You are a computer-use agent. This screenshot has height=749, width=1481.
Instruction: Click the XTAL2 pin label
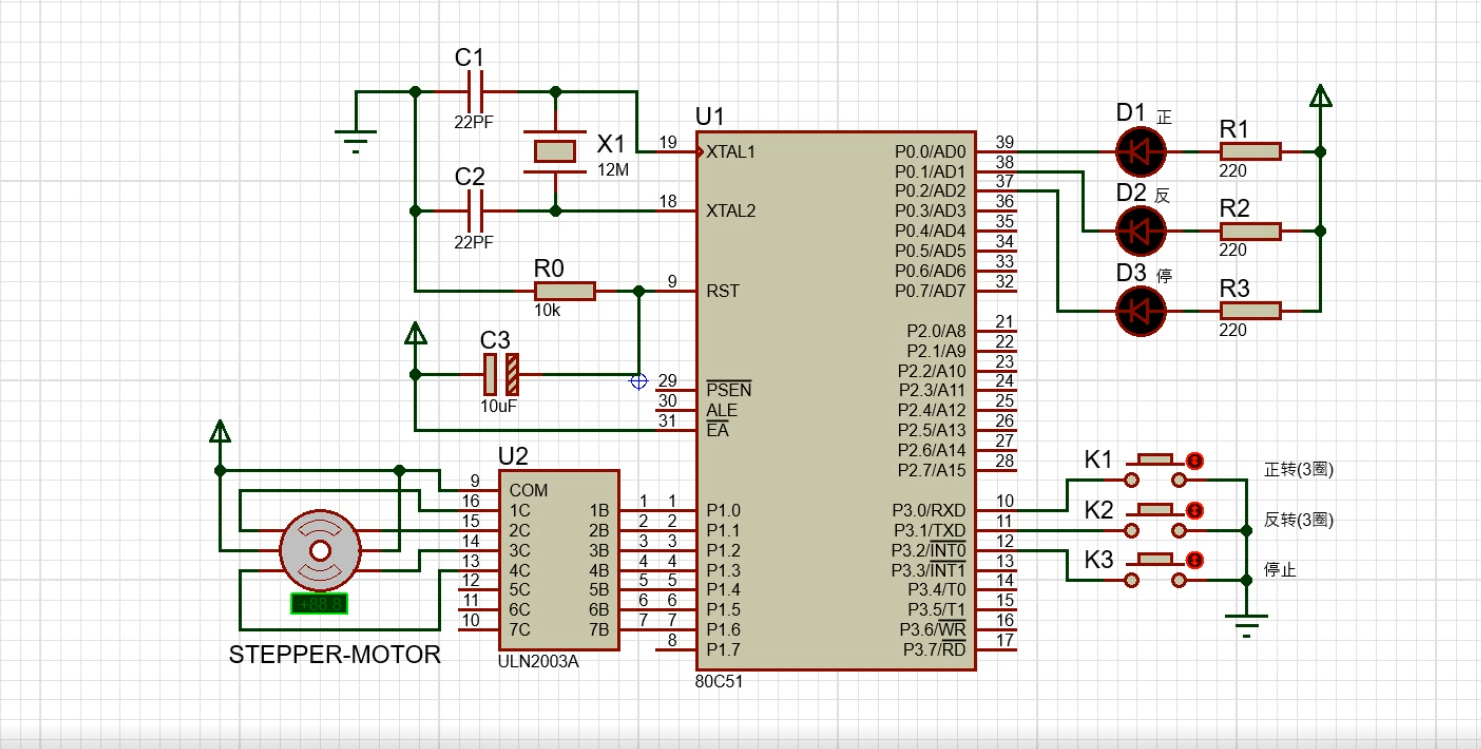[731, 211]
